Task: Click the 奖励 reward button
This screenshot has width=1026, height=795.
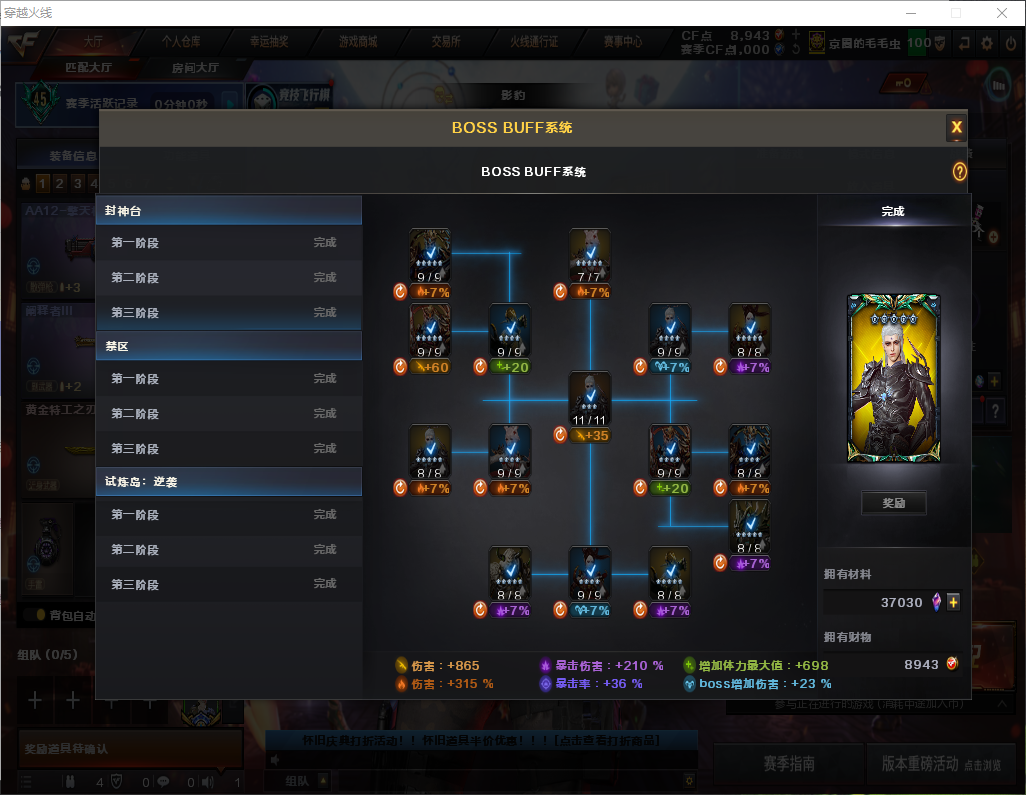Action: click(893, 503)
